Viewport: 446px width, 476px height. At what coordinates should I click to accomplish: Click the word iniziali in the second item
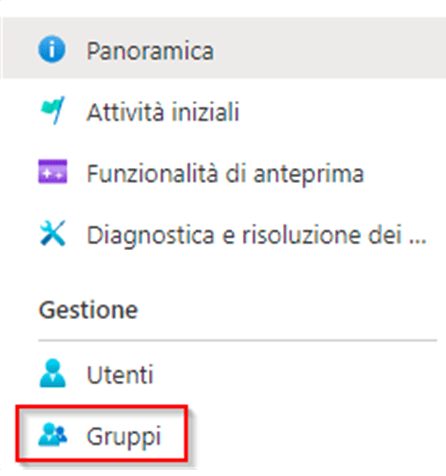[205, 112]
